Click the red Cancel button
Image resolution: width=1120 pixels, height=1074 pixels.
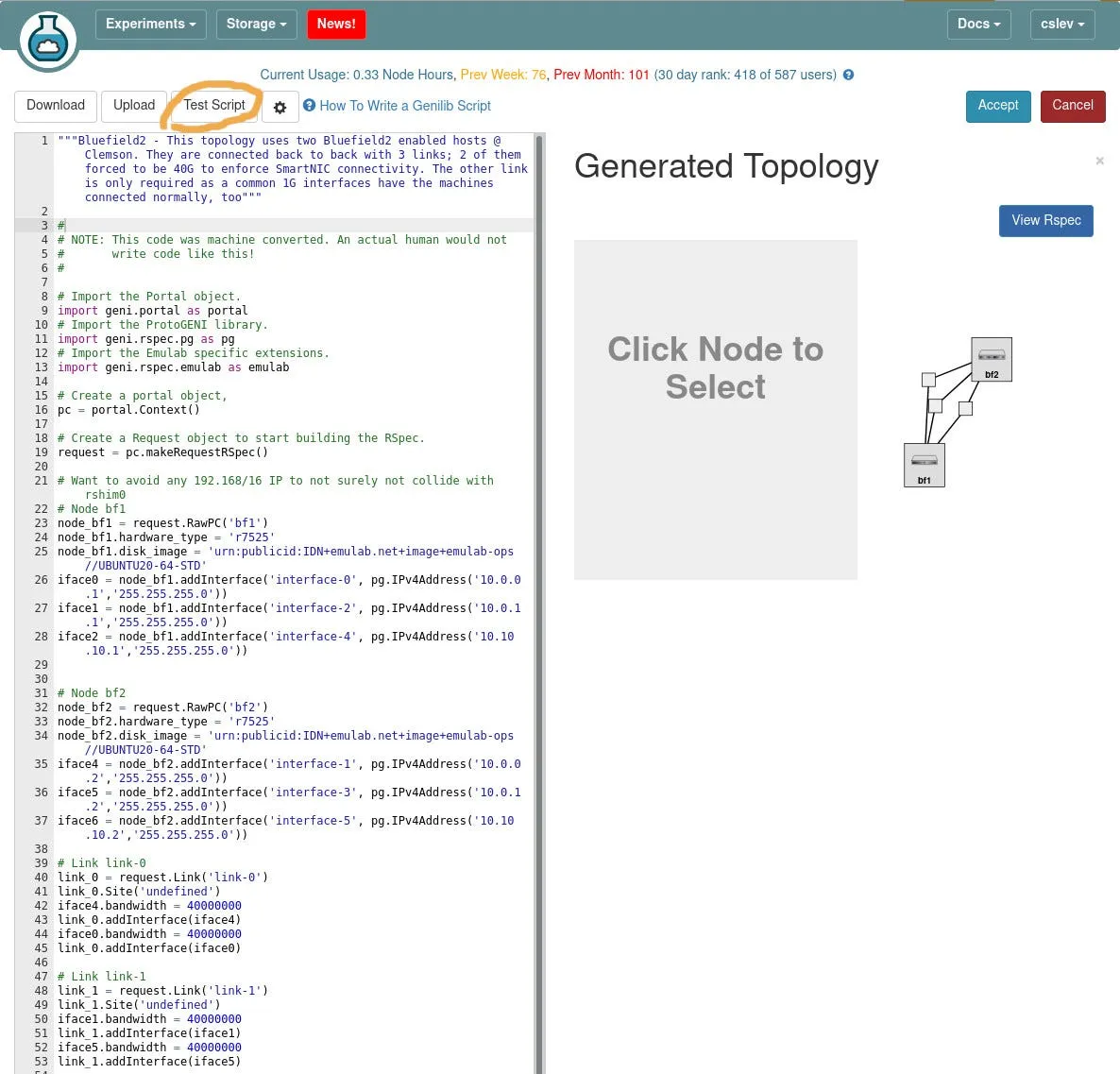[1072, 106]
